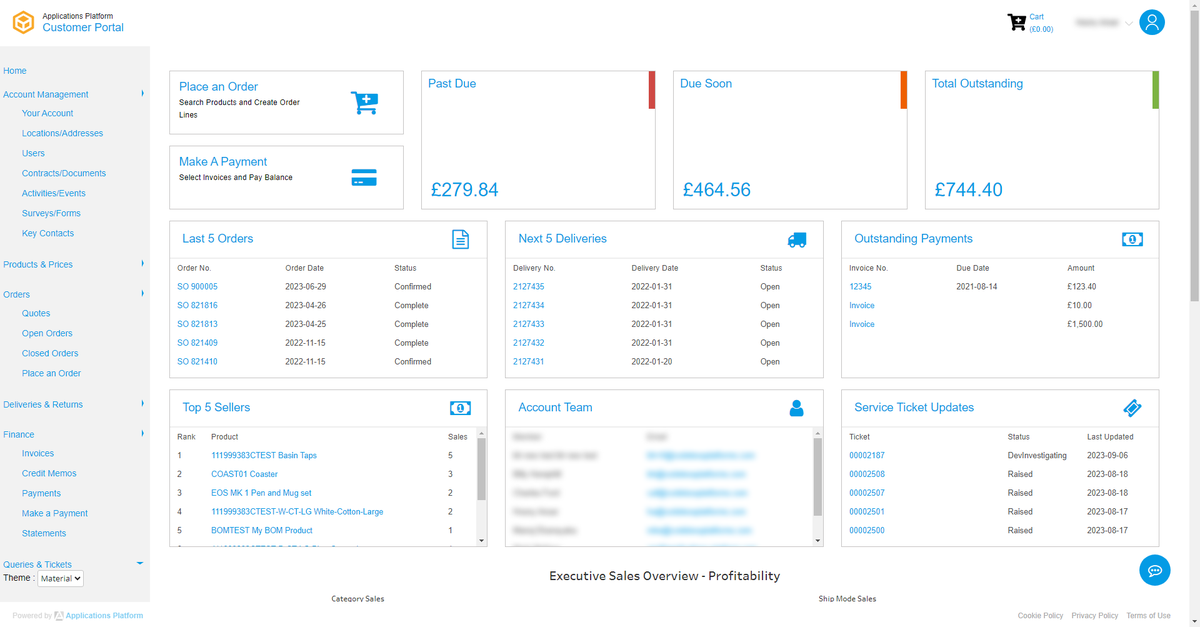The width and height of the screenshot is (1200, 627).
Task: Open Contracts/Documents in sidebar
Action: pyautogui.click(x=64, y=173)
